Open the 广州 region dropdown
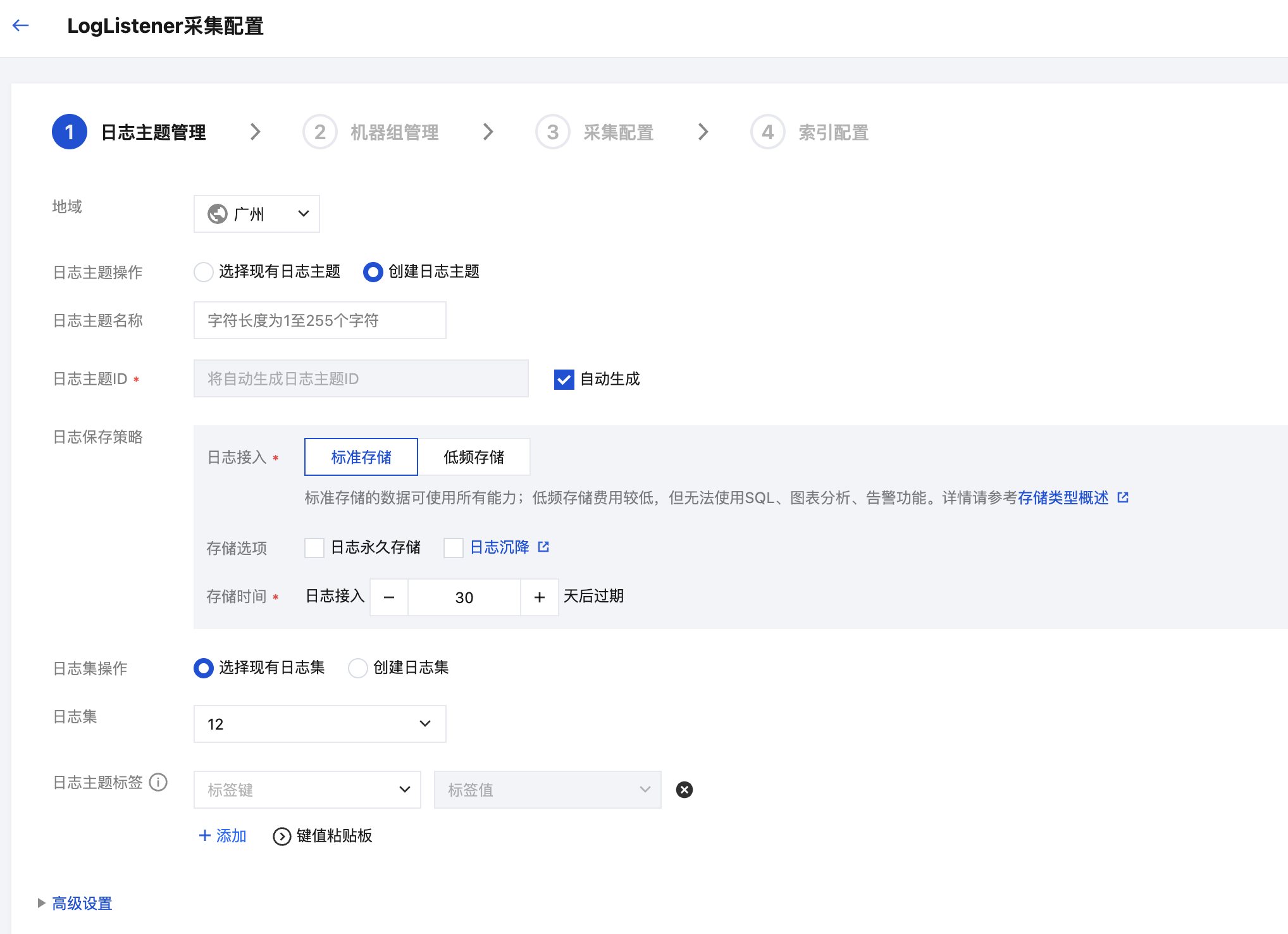The width and height of the screenshot is (1288, 934). [x=257, y=214]
